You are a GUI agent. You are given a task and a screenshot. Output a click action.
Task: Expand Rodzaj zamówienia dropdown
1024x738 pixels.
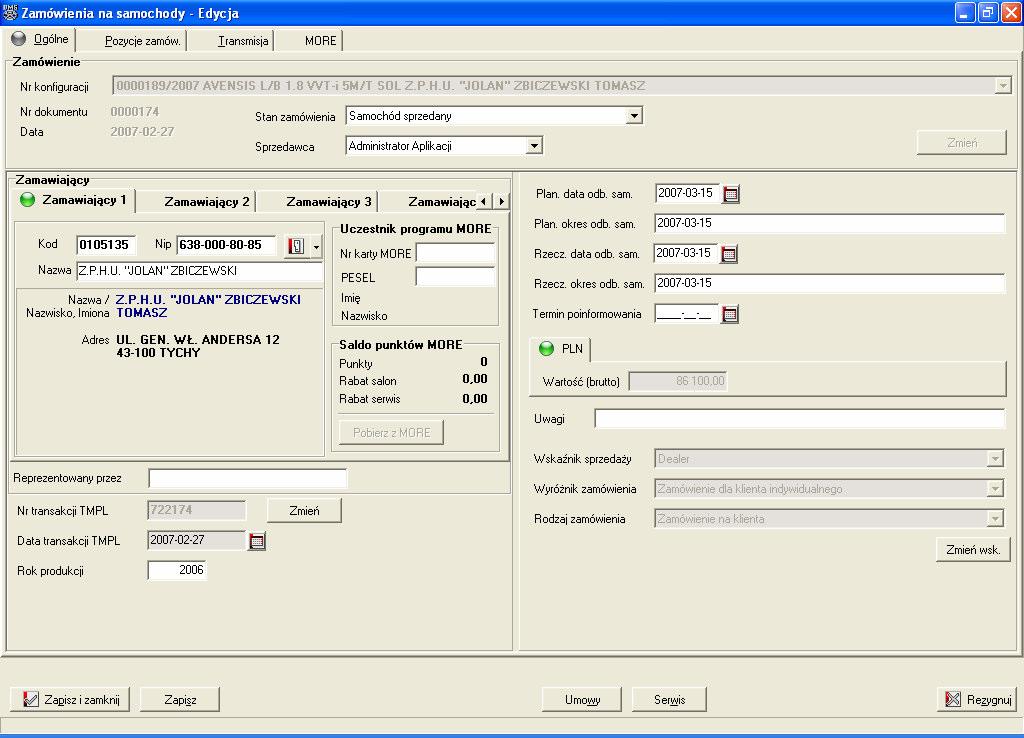(x=995, y=519)
